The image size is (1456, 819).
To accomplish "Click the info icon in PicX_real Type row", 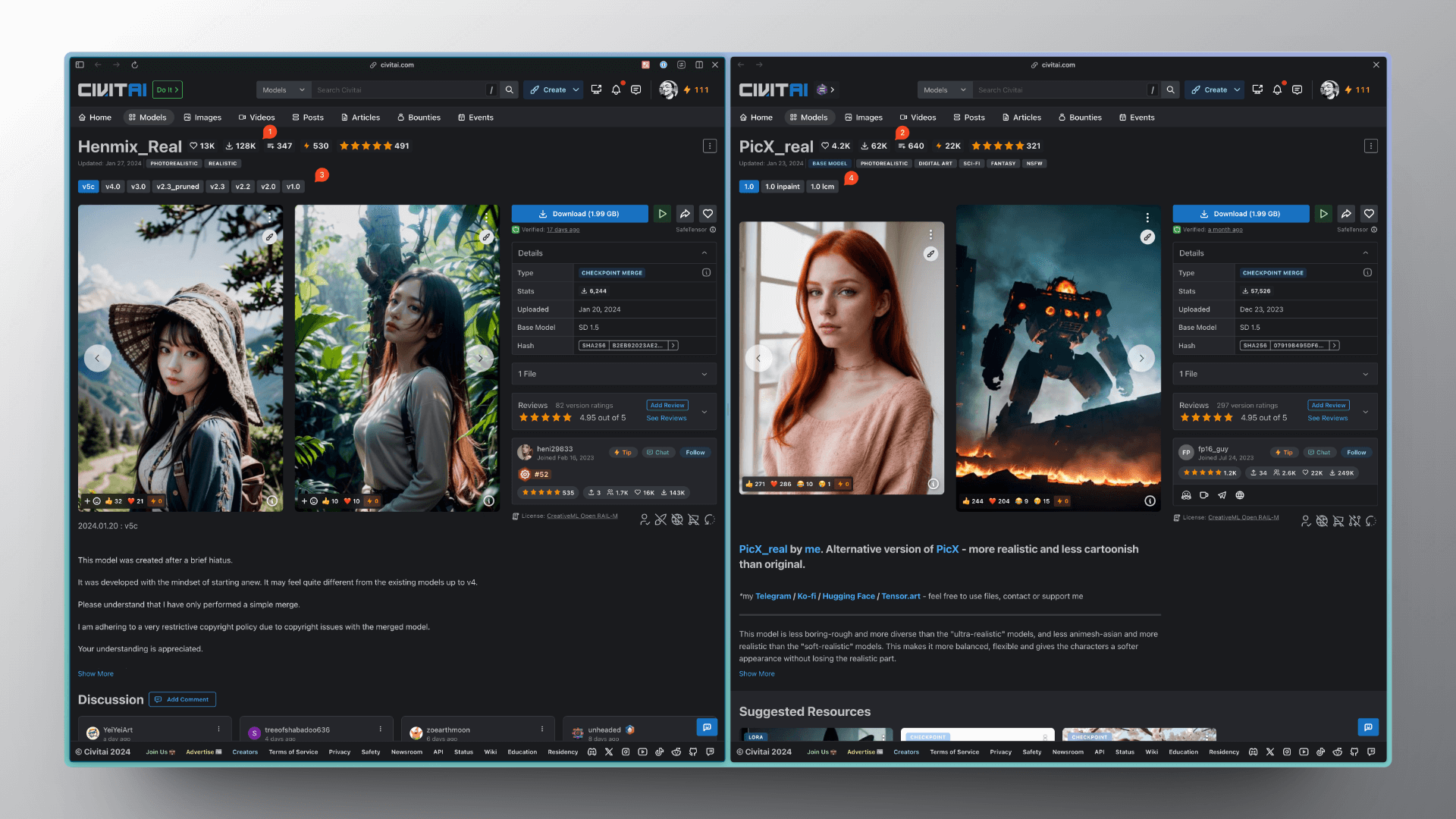I will tap(1367, 272).
